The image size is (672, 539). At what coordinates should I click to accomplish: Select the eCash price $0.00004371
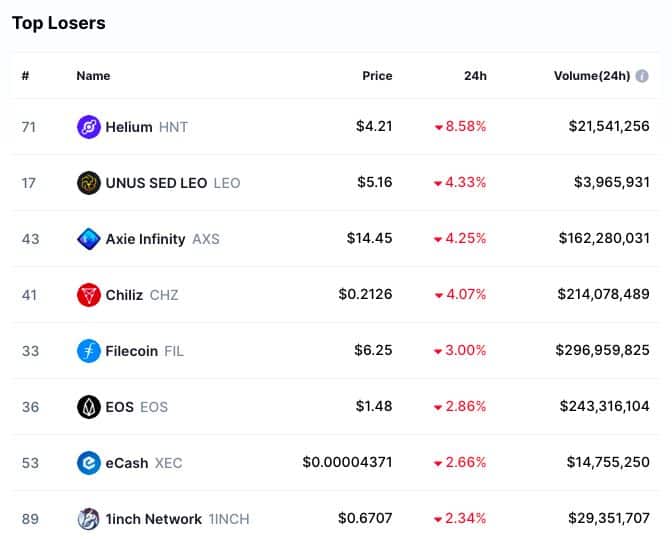coord(347,462)
